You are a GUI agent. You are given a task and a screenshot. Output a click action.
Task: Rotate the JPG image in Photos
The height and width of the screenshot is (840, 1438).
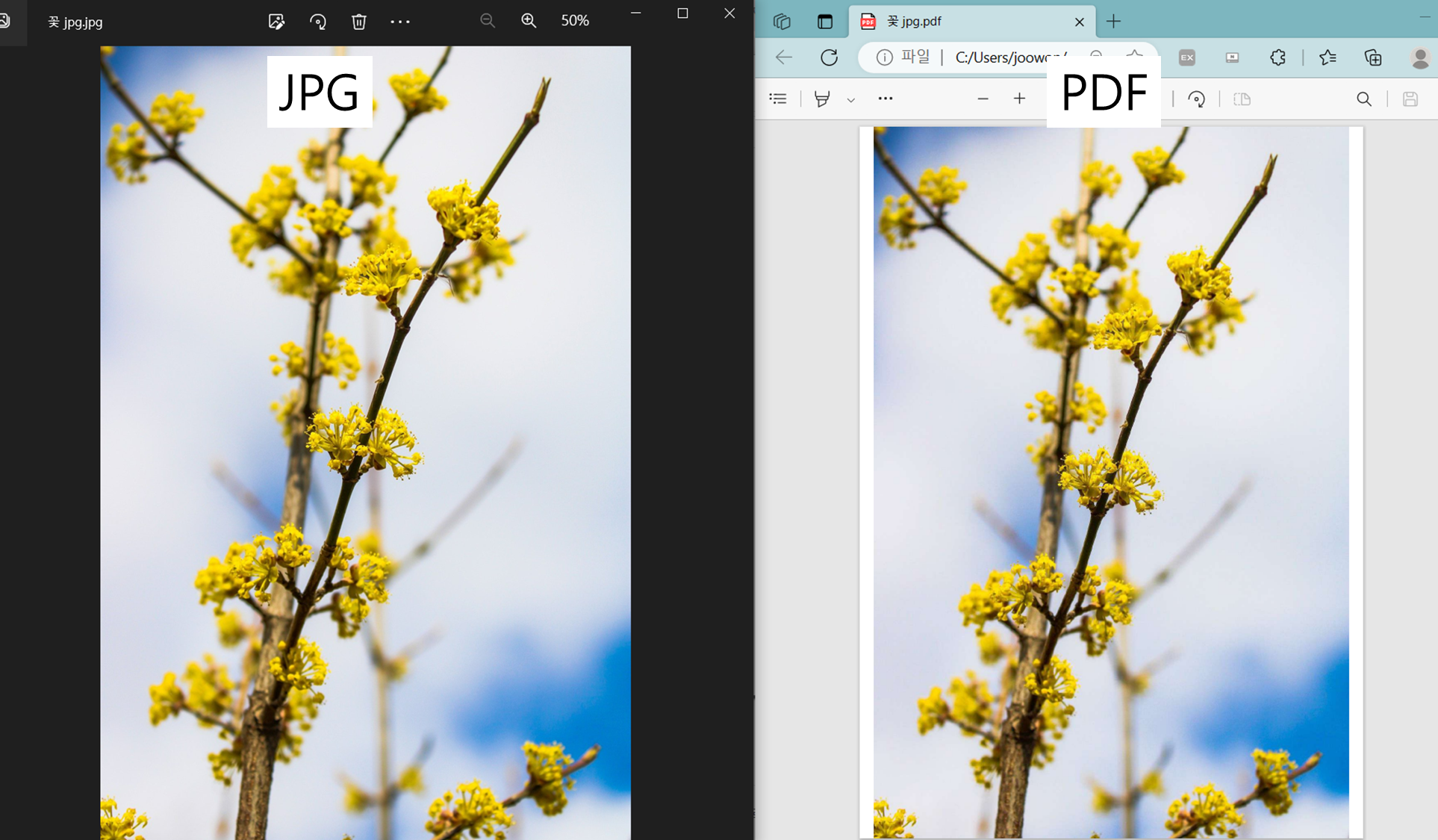click(x=318, y=22)
